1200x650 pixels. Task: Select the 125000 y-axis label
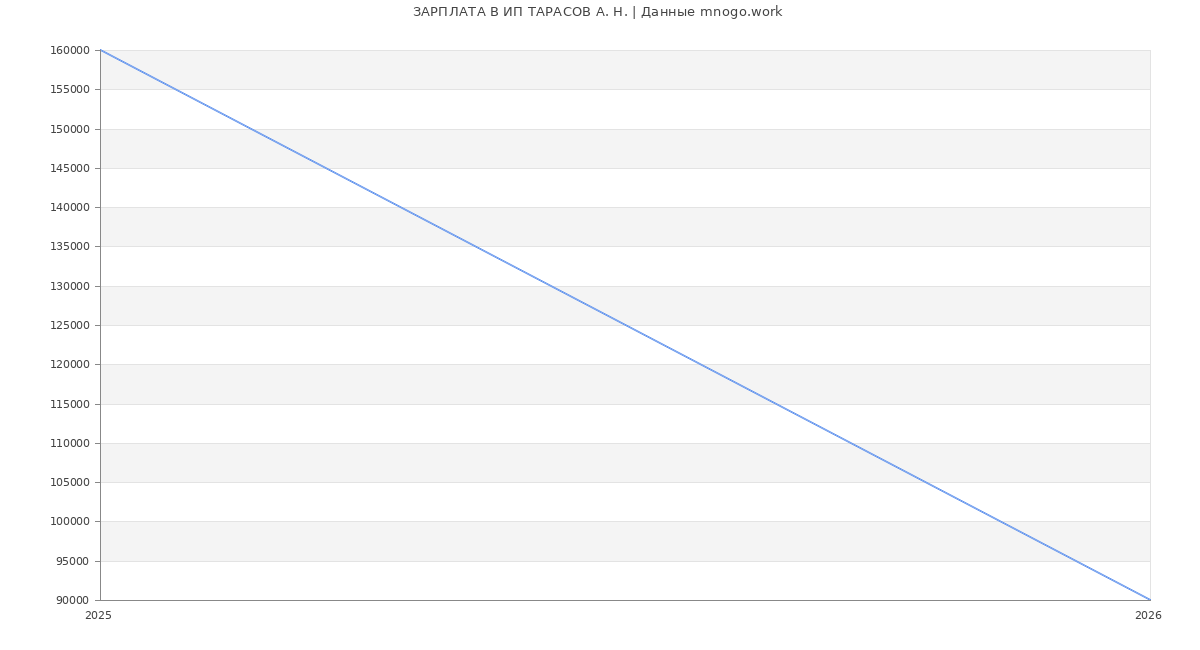70,326
